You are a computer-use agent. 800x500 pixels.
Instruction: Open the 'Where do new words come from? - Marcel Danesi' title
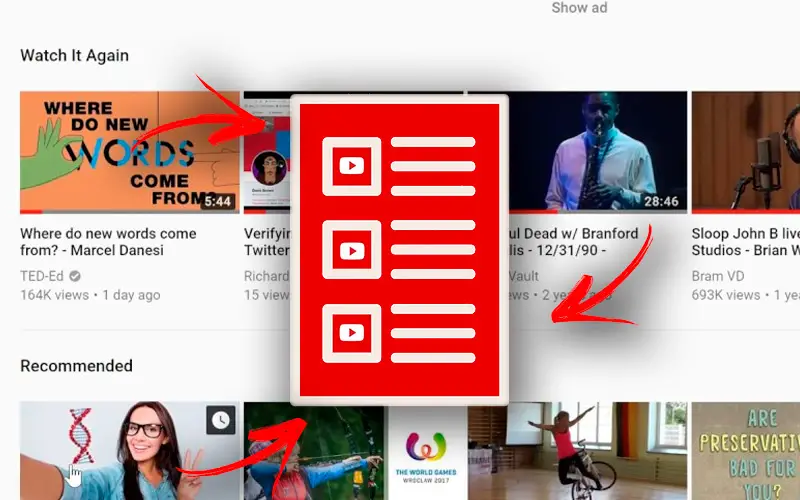click(108, 242)
